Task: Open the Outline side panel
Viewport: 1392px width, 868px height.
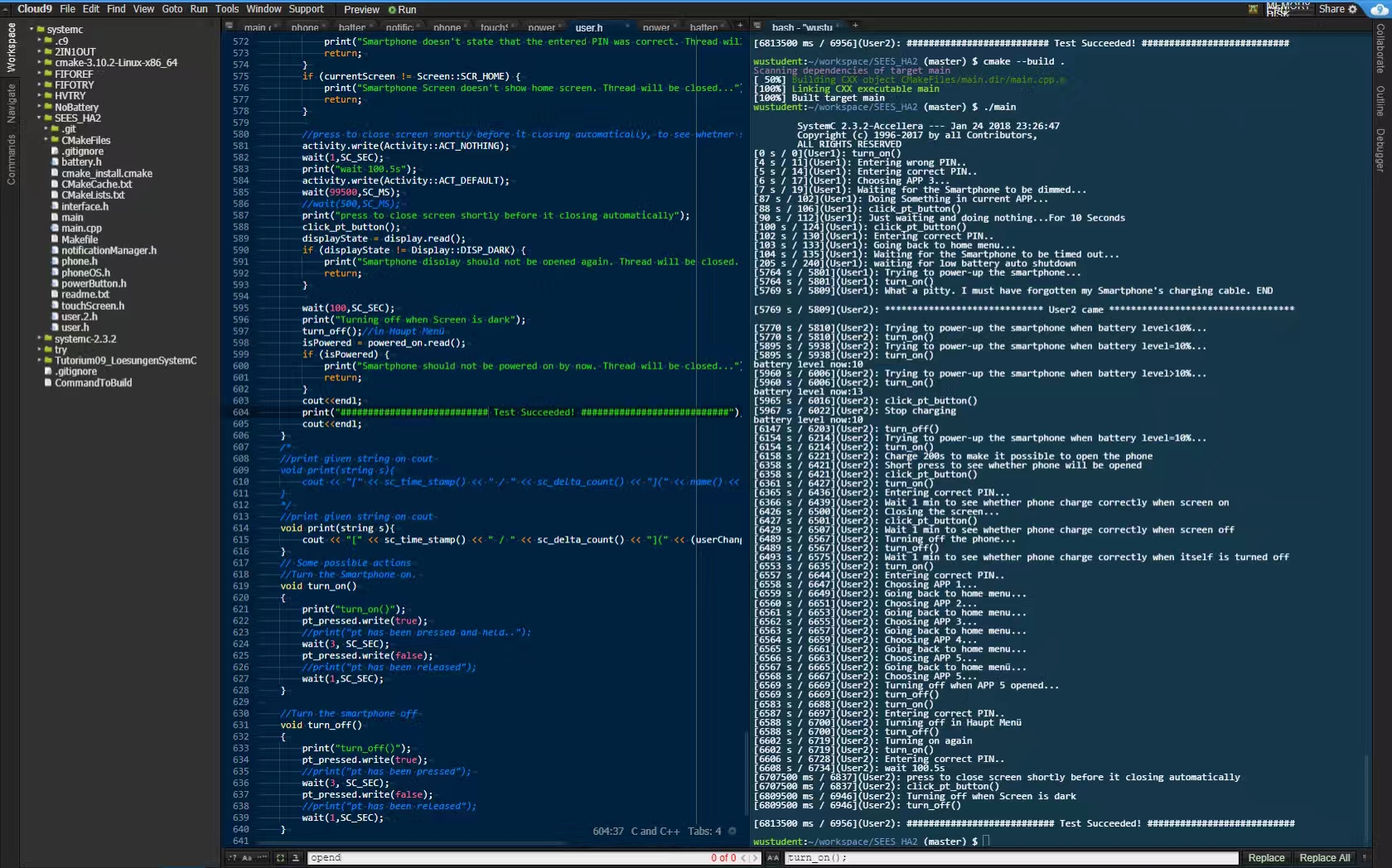Action: coord(1380,100)
